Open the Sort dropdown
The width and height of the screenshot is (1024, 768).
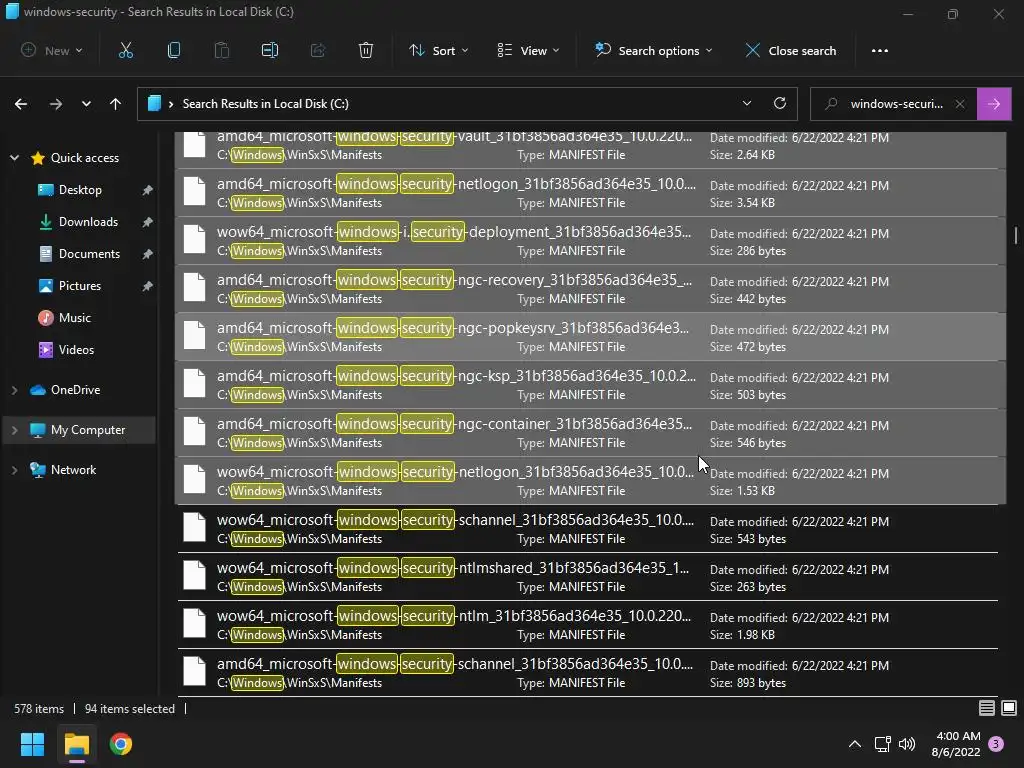(438, 50)
